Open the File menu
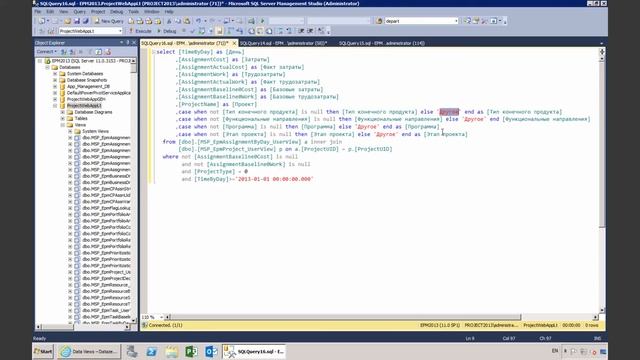The image size is (640, 360). coord(38,12)
